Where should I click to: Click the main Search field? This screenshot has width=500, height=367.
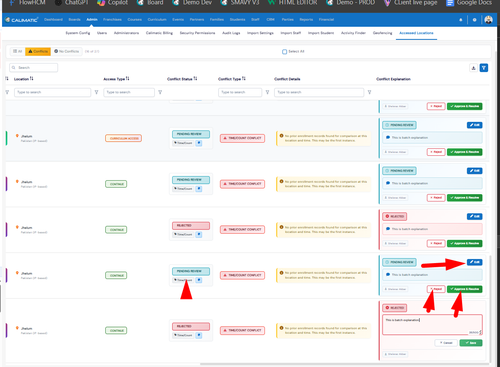pyautogui.click(x=33, y=68)
